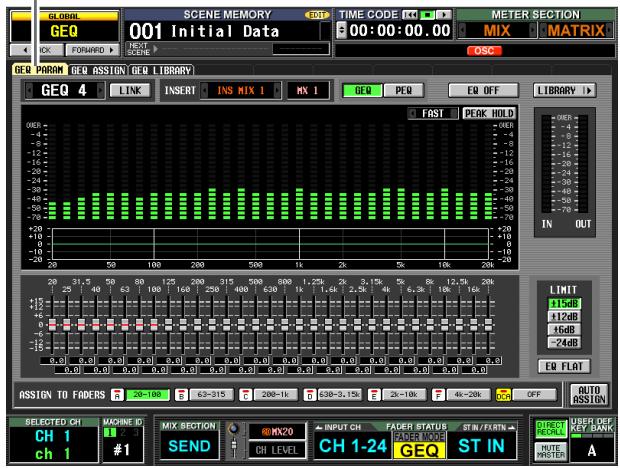Select the ±12dB limit option

click(x=564, y=317)
